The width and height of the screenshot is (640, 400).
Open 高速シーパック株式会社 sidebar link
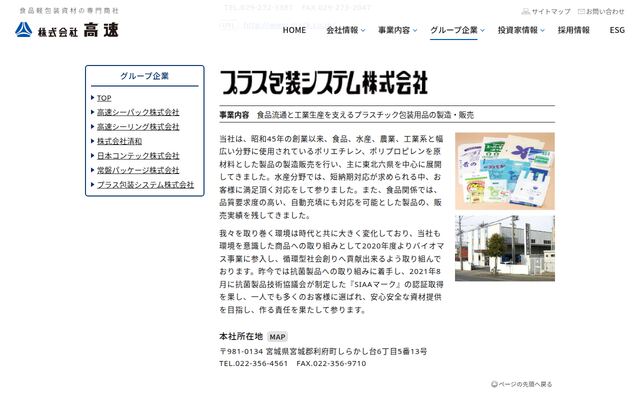point(138,112)
